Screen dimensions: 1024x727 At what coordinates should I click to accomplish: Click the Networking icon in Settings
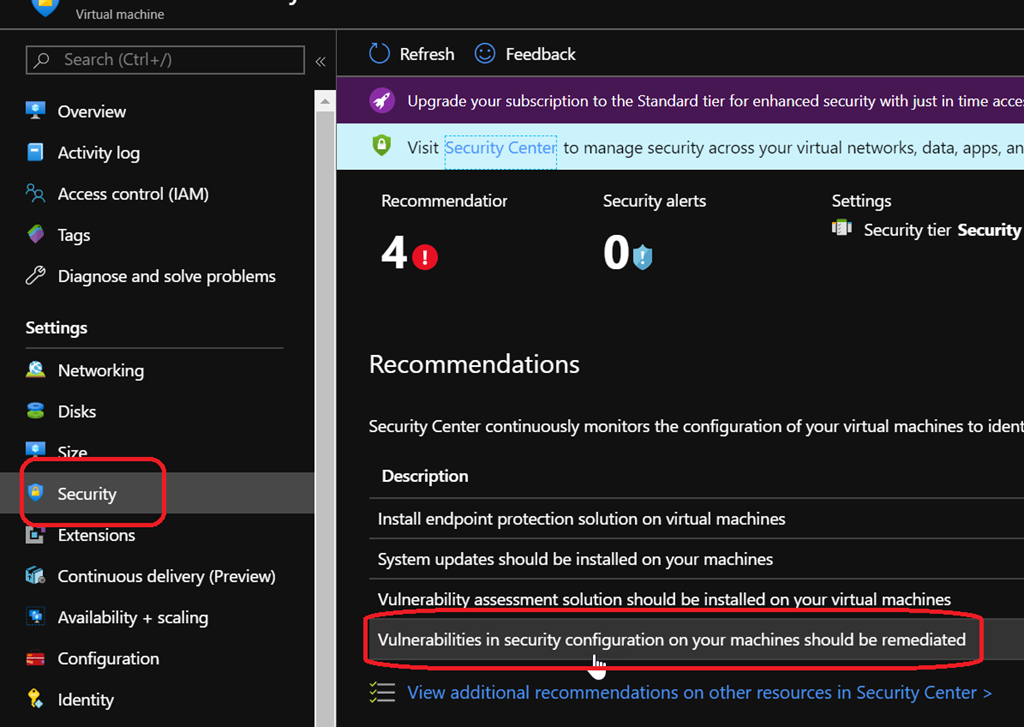click(x=36, y=370)
